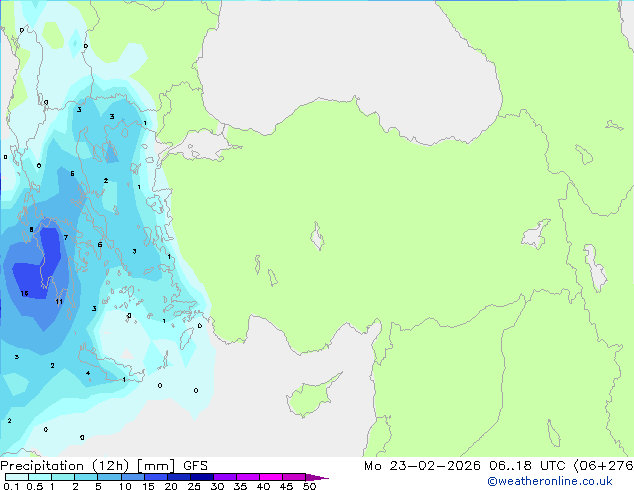
Task: Click the legend label '0.1'
Action: [11, 486]
